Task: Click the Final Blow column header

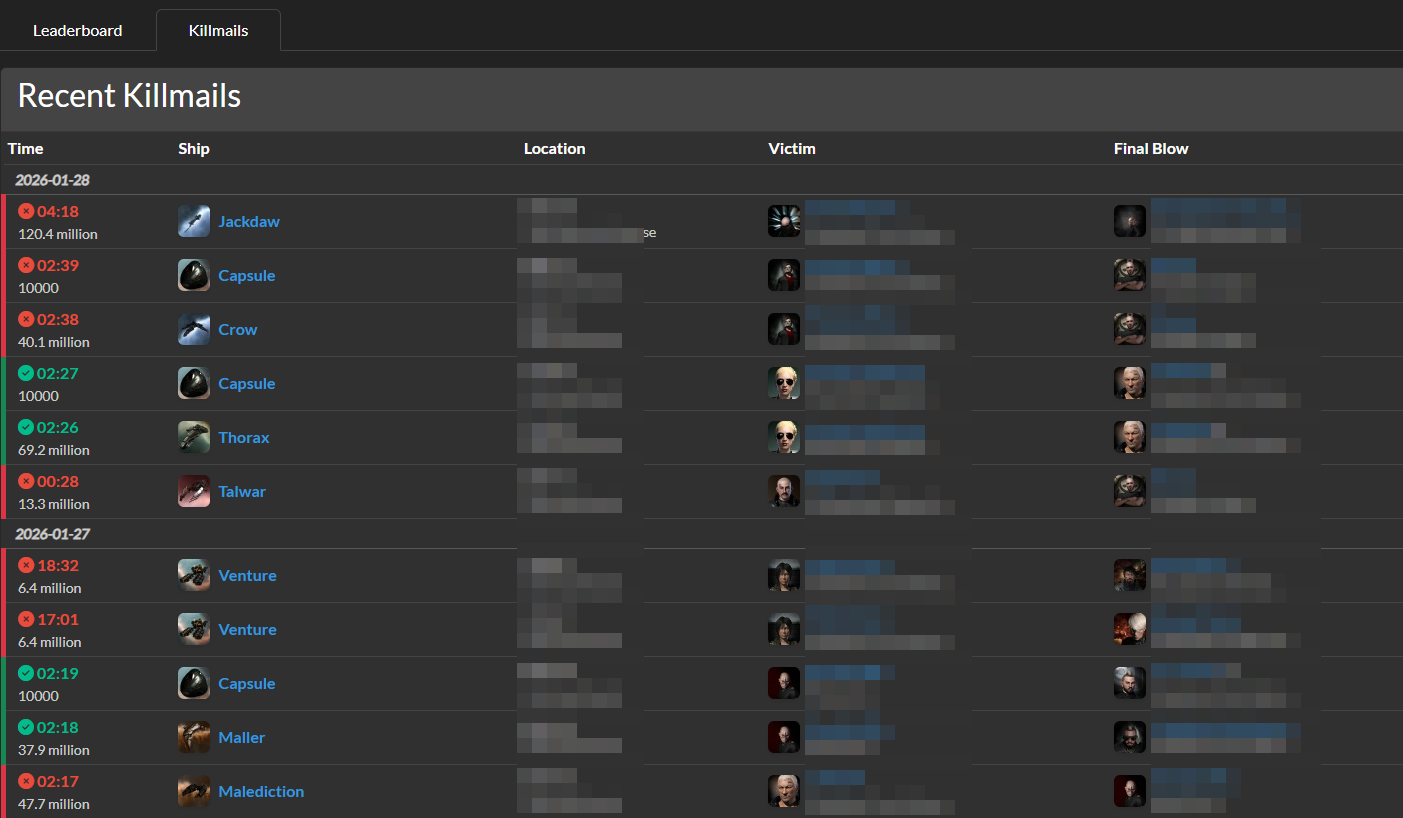Action: 1151,148
